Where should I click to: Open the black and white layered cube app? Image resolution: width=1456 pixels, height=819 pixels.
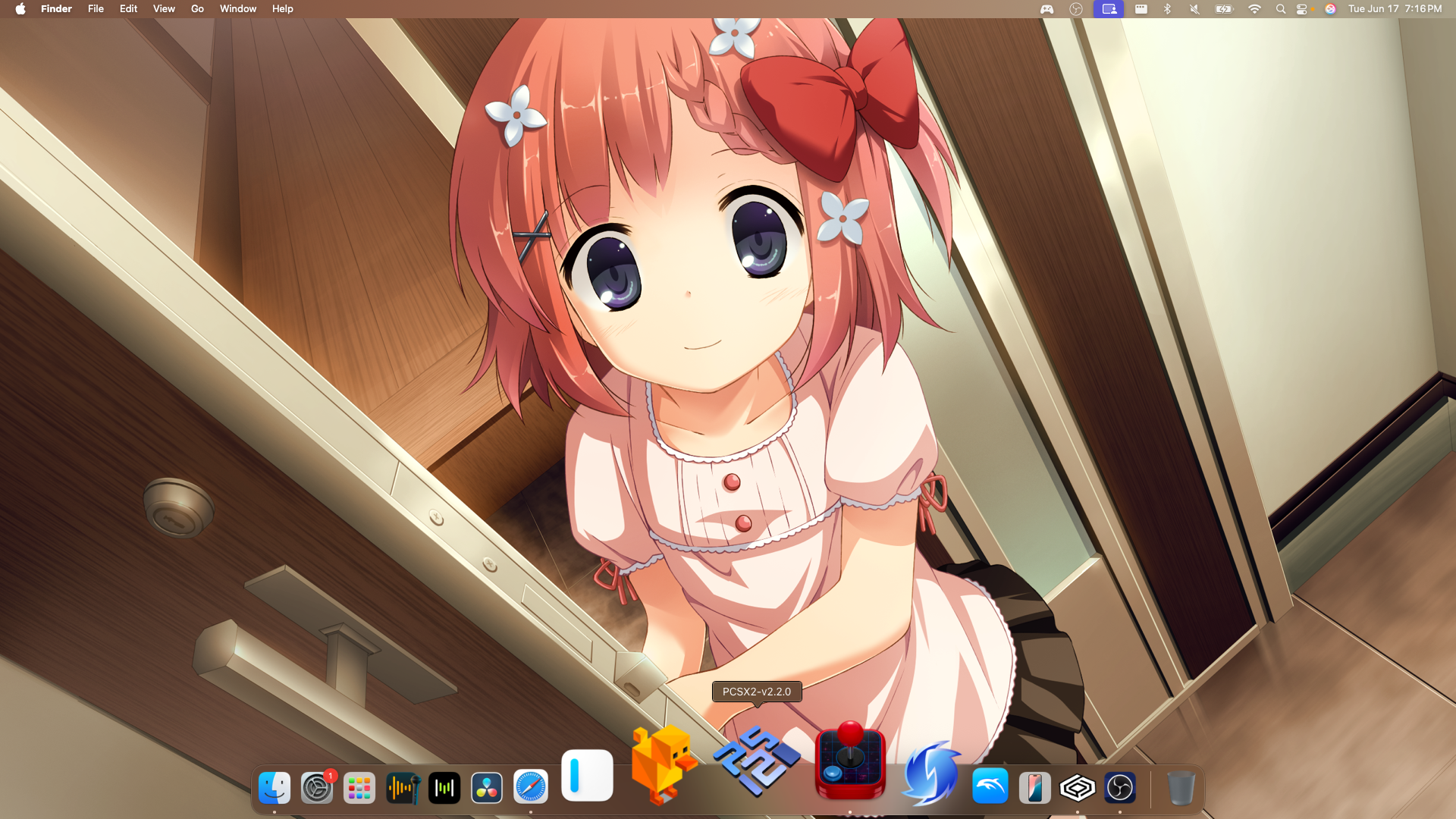point(1078,789)
